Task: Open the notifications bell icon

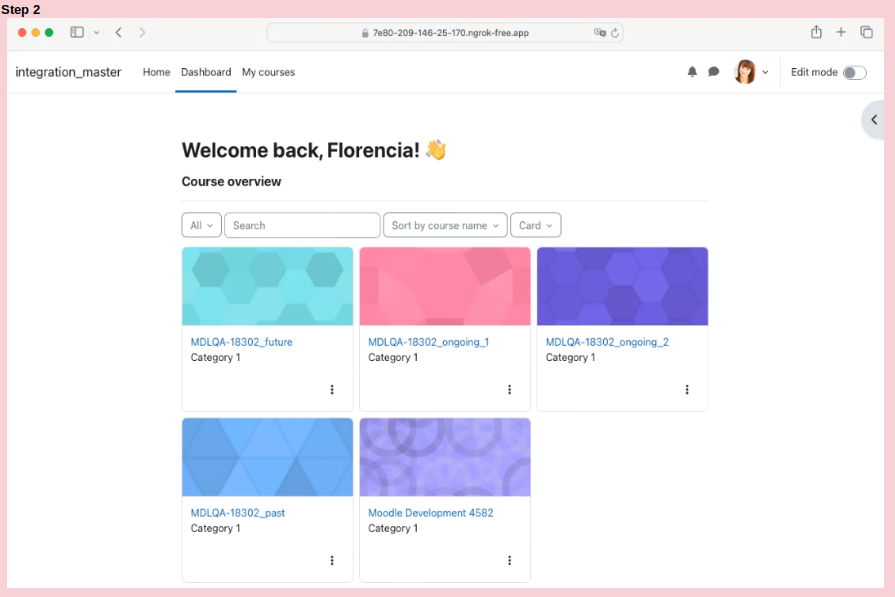Action: (692, 72)
